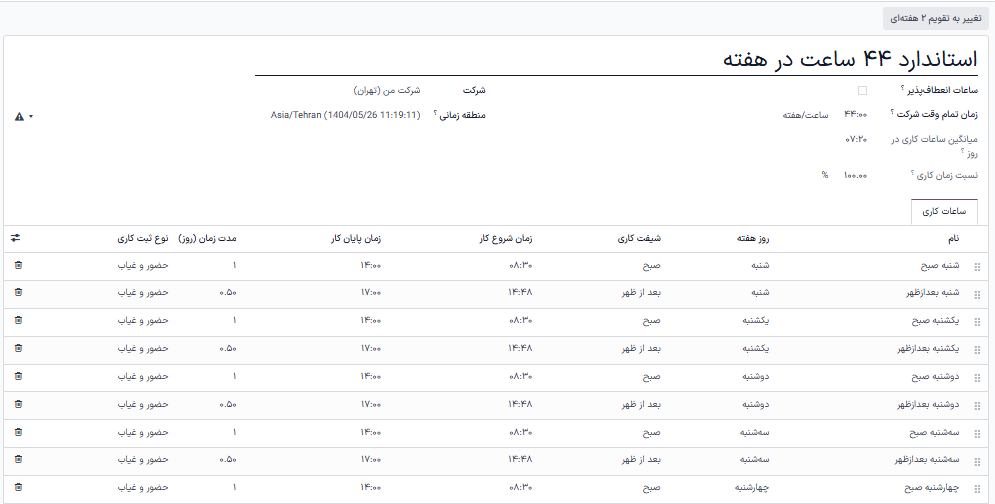Screen dimensions: 995x504
Task: Remove the چهارشنبه صبح row using trash icon
Action: (18, 488)
